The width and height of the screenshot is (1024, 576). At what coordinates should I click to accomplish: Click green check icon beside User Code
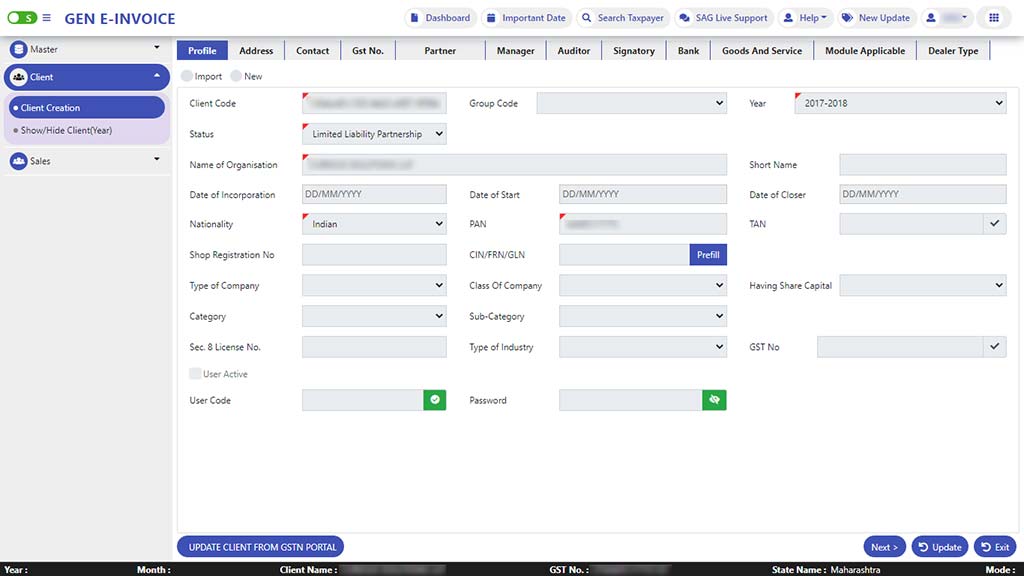pyautogui.click(x=435, y=400)
